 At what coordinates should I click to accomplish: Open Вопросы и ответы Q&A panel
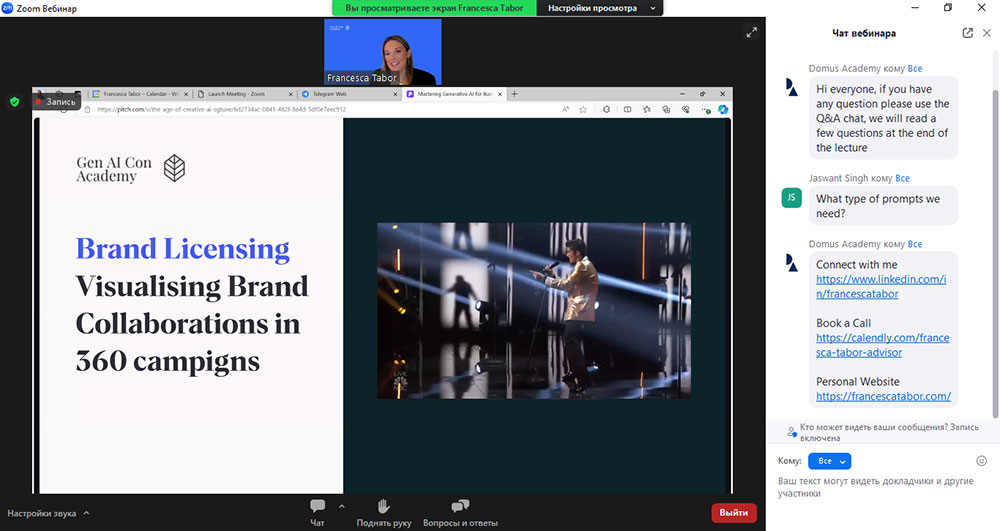coord(460,513)
